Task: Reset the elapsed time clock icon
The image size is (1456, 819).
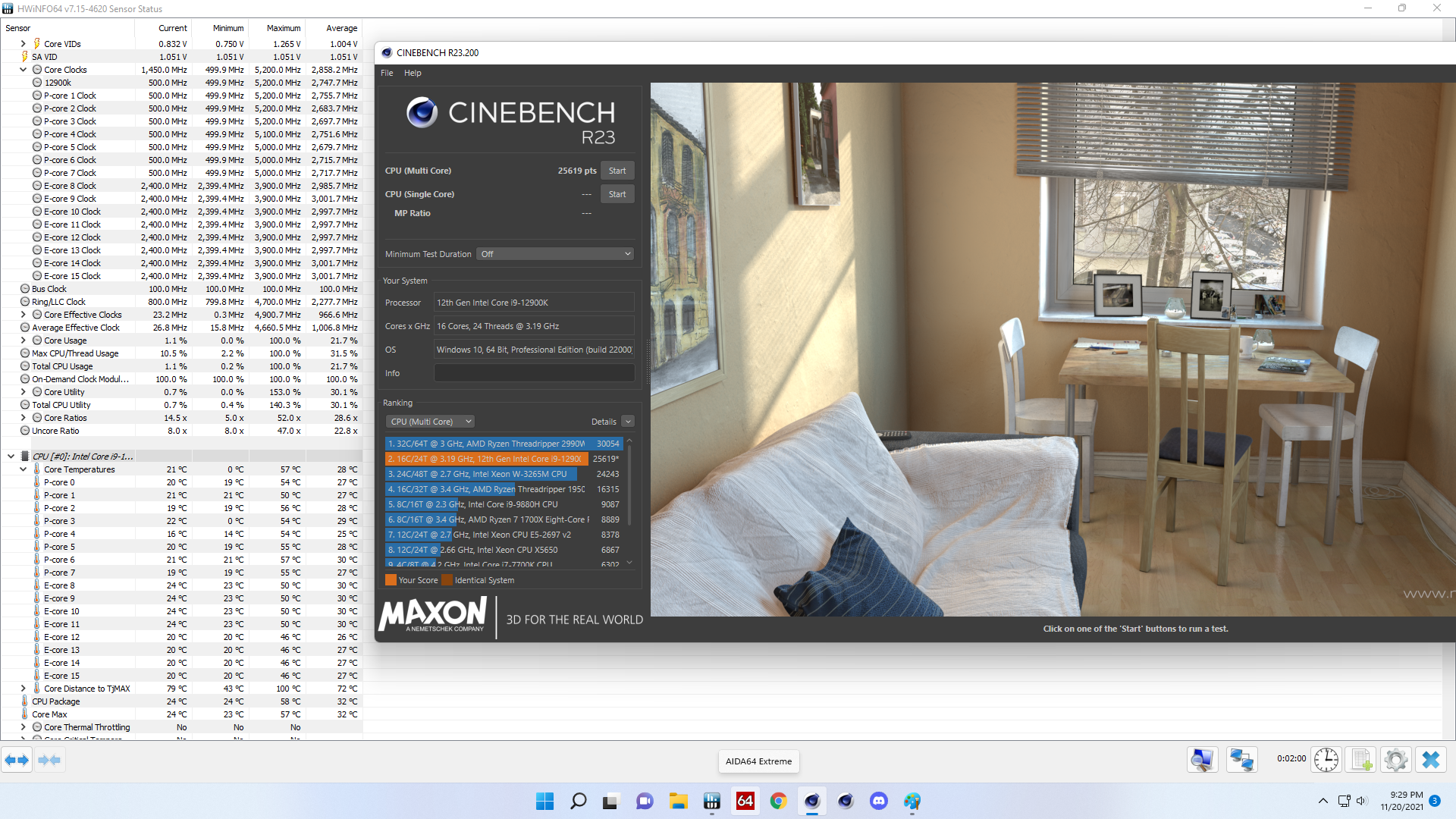Action: click(1326, 760)
